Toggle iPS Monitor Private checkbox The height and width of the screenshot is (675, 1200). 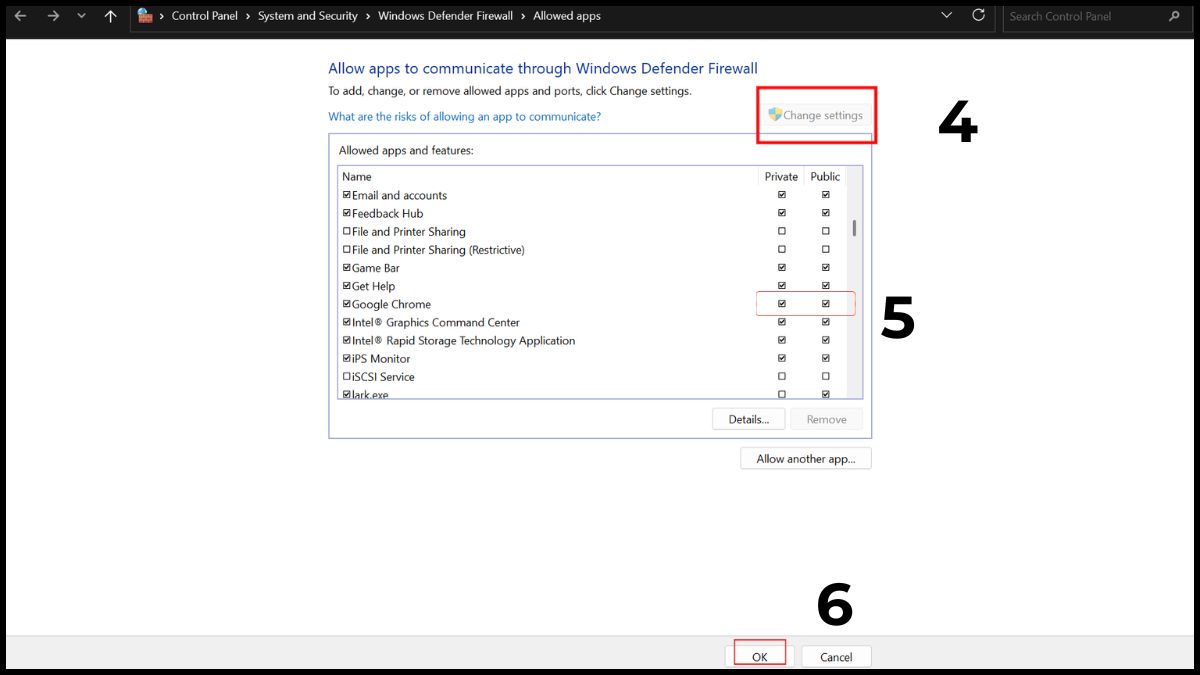coord(782,358)
